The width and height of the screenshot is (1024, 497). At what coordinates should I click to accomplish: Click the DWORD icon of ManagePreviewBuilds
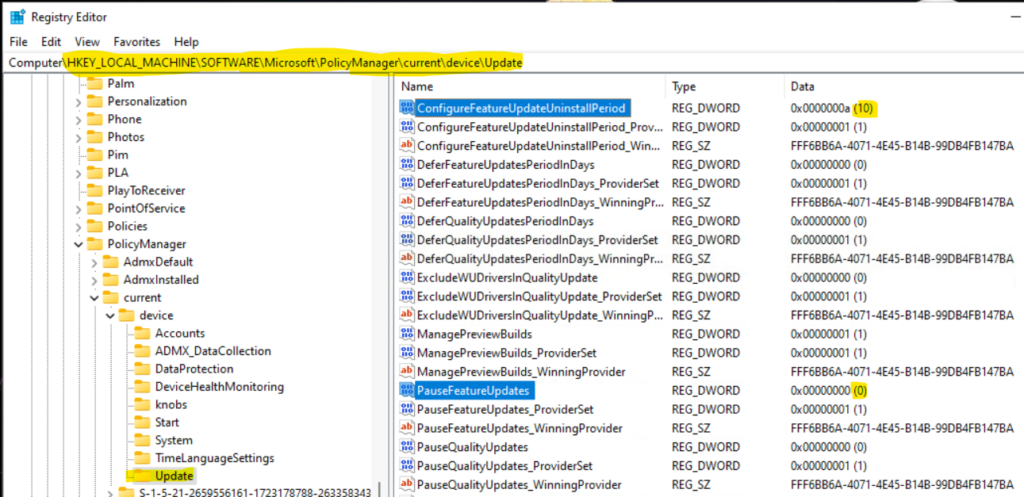click(407, 334)
